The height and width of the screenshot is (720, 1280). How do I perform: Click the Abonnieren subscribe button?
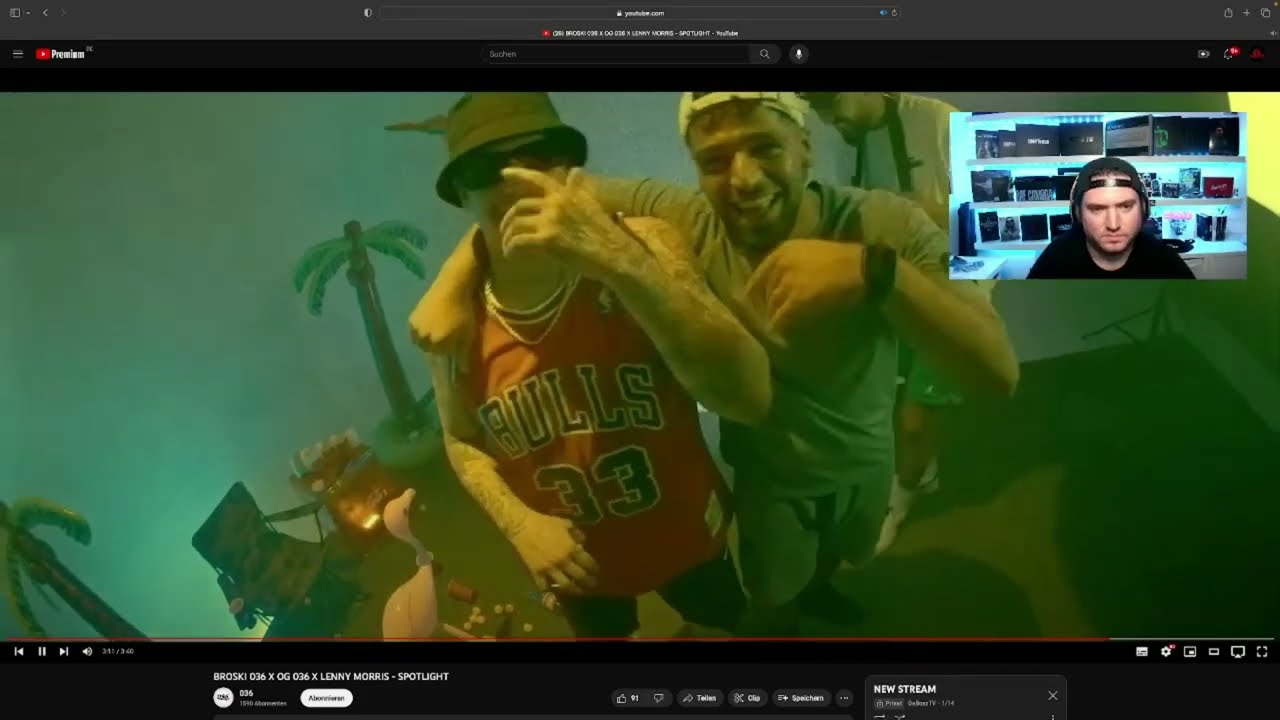[326, 698]
